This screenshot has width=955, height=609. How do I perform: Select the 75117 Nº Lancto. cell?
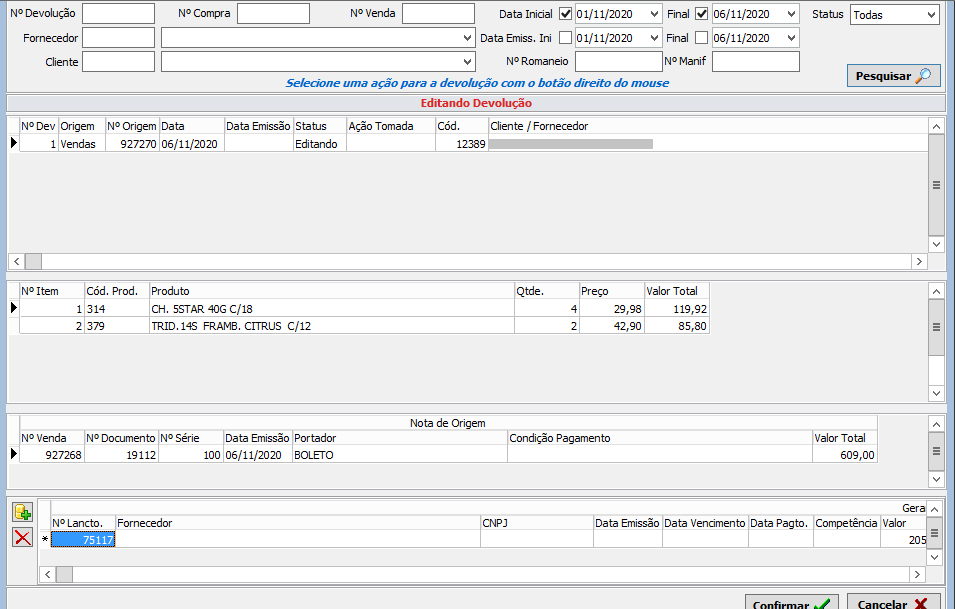pos(83,540)
